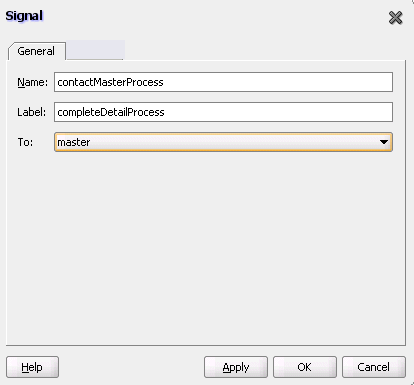Click the contactMasterProcess text in the Name box

click(110, 82)
